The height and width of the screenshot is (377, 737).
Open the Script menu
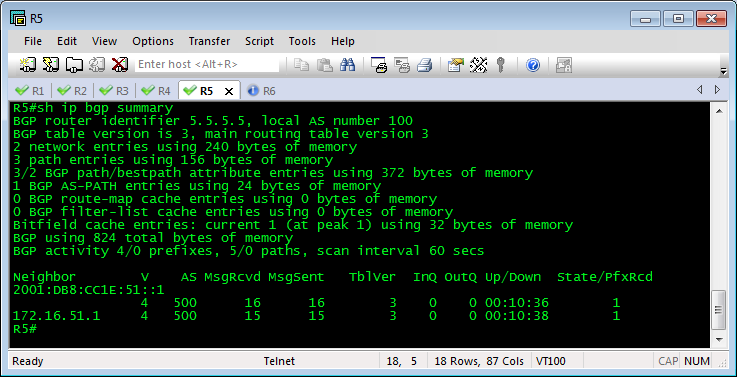click(x=259, y=41)
